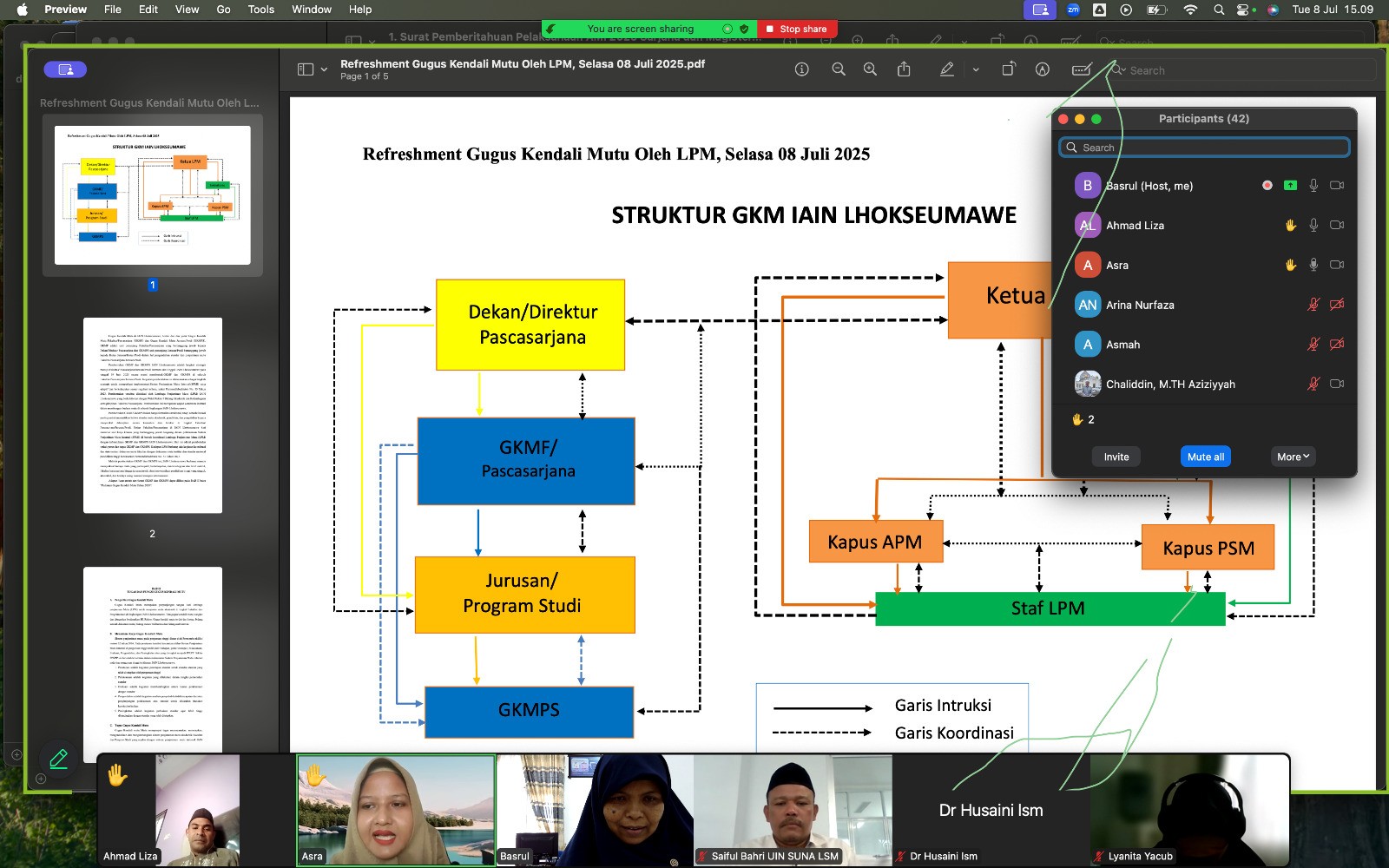1389x868 pixels.
Task: Toggle Ahmad Liza's microphone
Action: [x=1313, y=226]
